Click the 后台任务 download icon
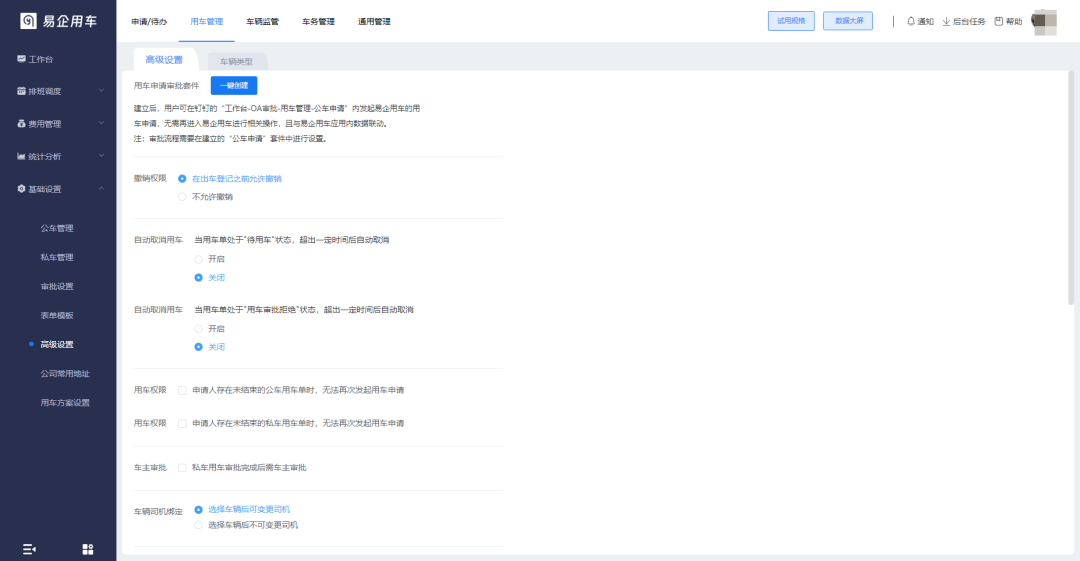 tap(946, 21)
